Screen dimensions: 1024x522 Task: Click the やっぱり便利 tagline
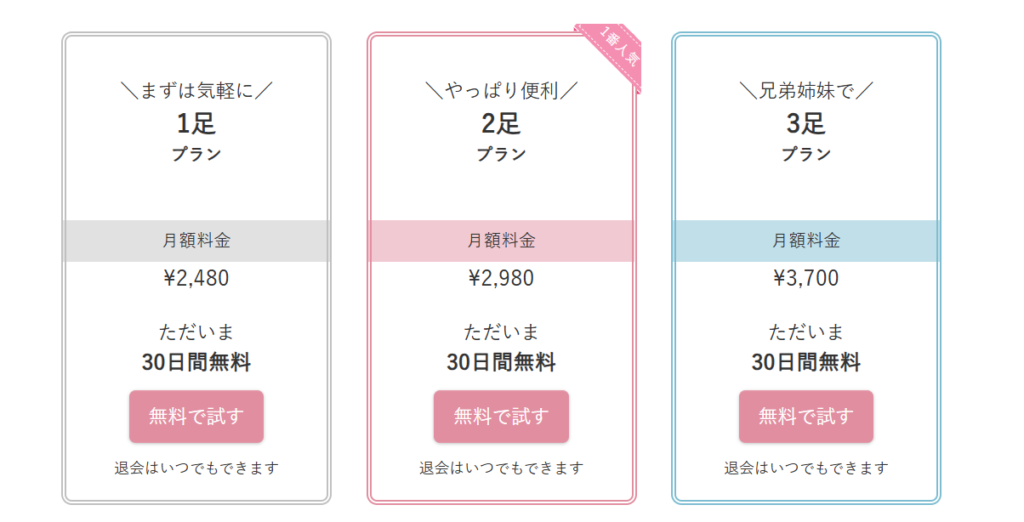pyautogui.click(x=501, y=92)
